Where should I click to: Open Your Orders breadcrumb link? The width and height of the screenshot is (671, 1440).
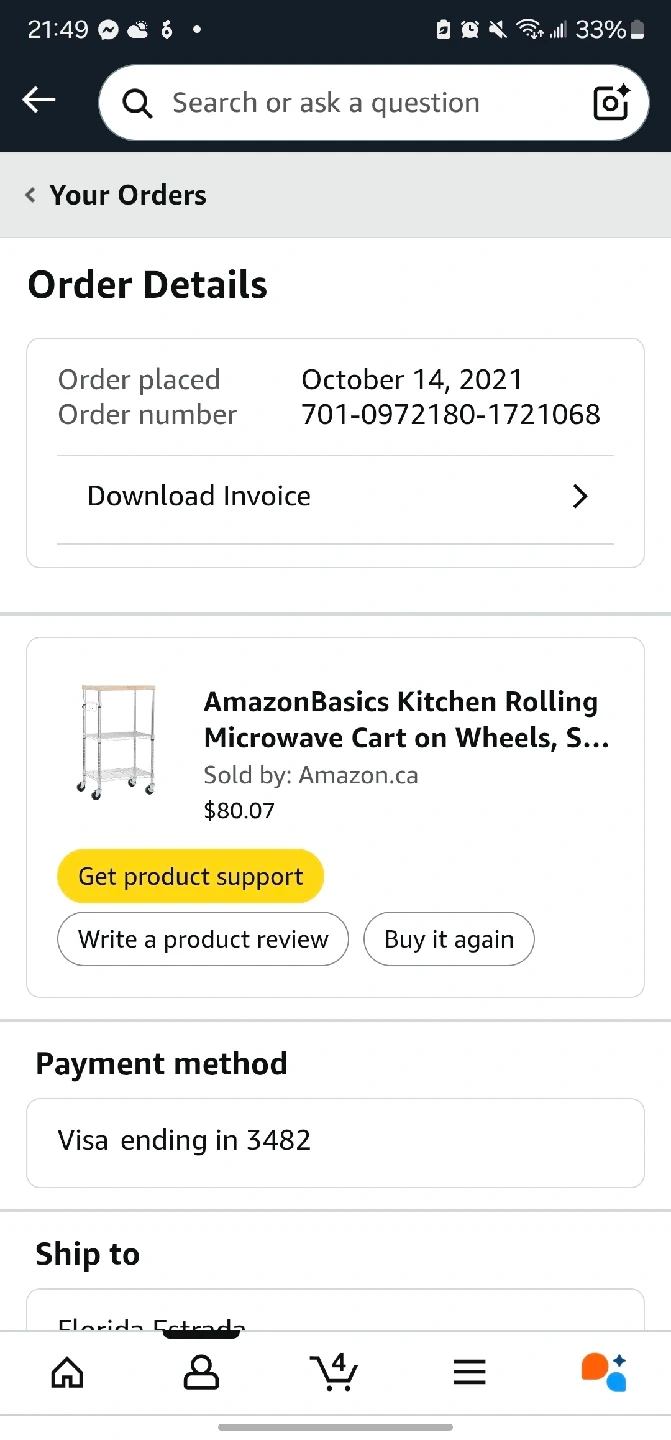128,195
